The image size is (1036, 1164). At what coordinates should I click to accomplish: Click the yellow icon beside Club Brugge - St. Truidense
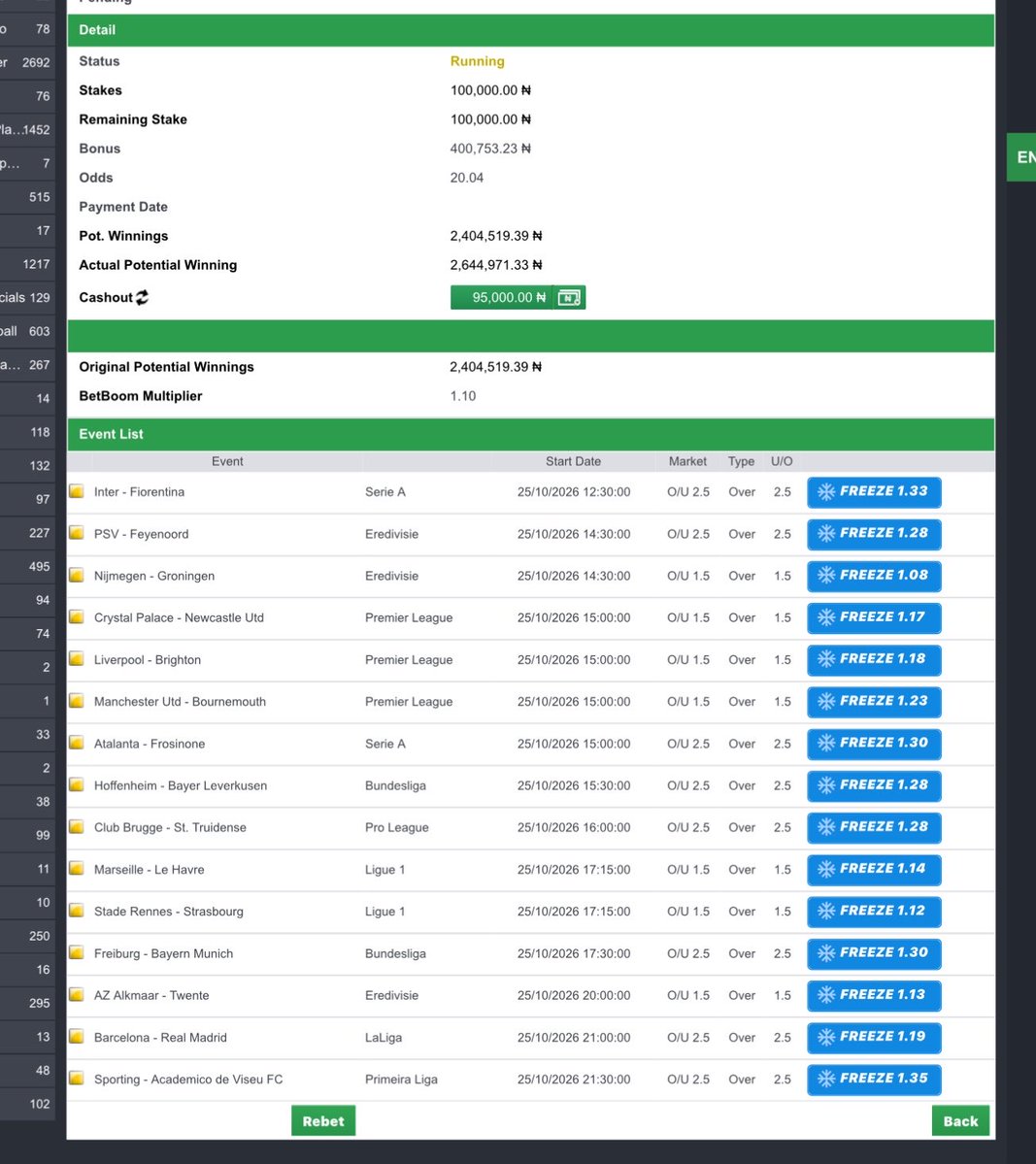tap(77, 827)
